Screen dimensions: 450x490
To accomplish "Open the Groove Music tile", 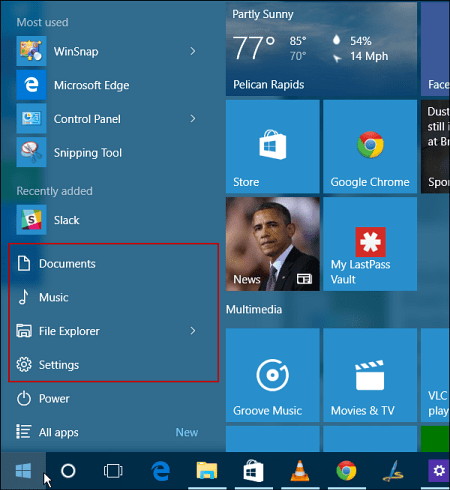I will 273,375.
